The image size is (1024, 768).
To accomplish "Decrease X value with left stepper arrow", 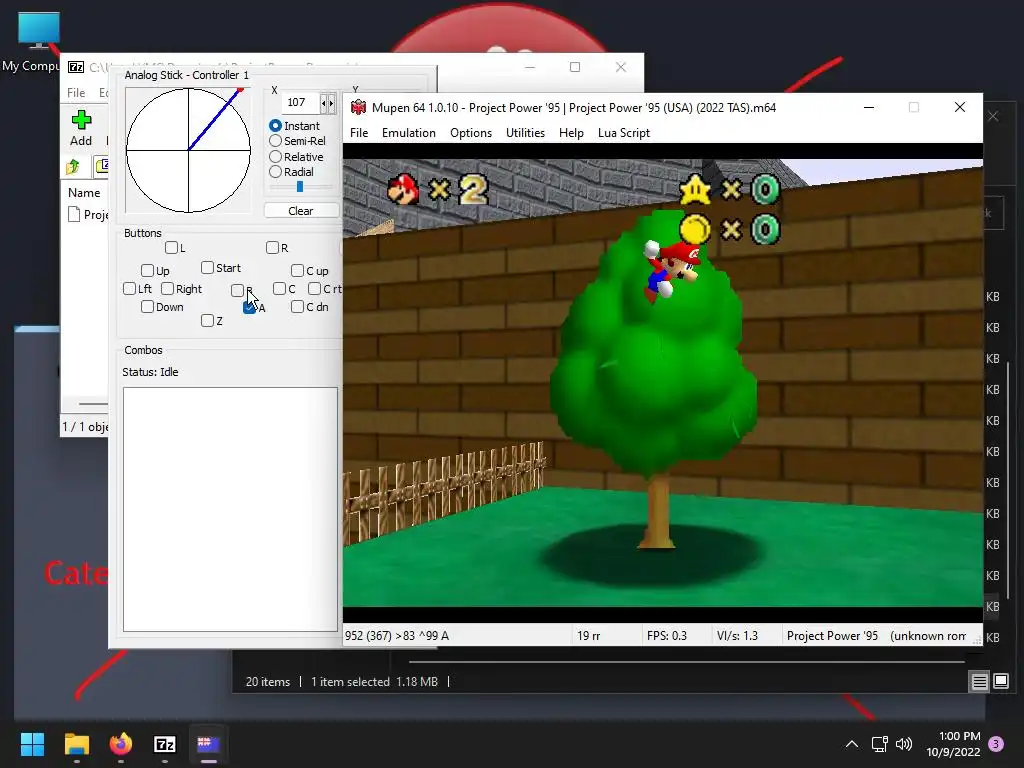I will pyautogui.click(x=324, y=103).
